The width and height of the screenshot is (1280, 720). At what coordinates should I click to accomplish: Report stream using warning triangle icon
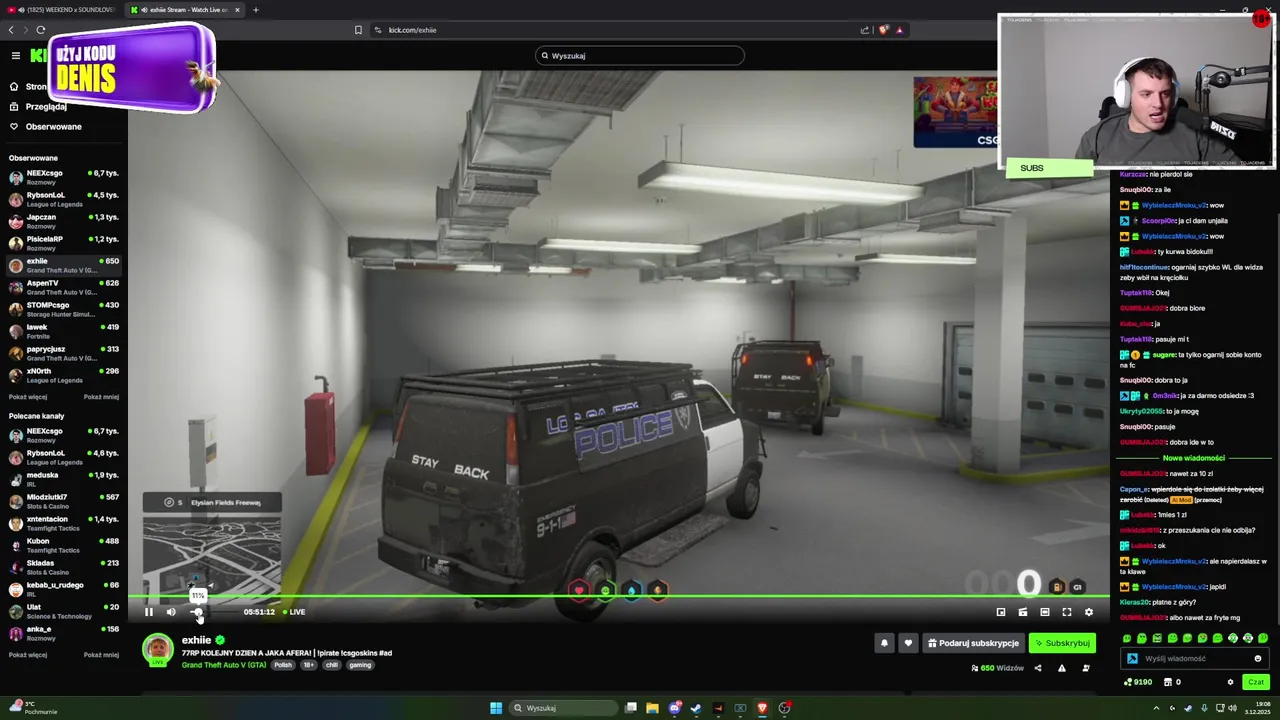click(1062, 668)
